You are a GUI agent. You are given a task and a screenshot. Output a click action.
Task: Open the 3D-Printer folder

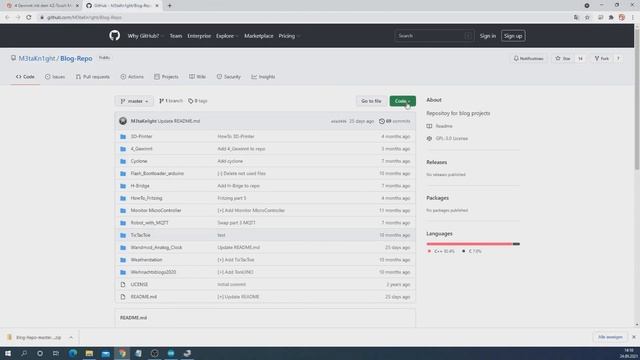(x=141, y=136)
